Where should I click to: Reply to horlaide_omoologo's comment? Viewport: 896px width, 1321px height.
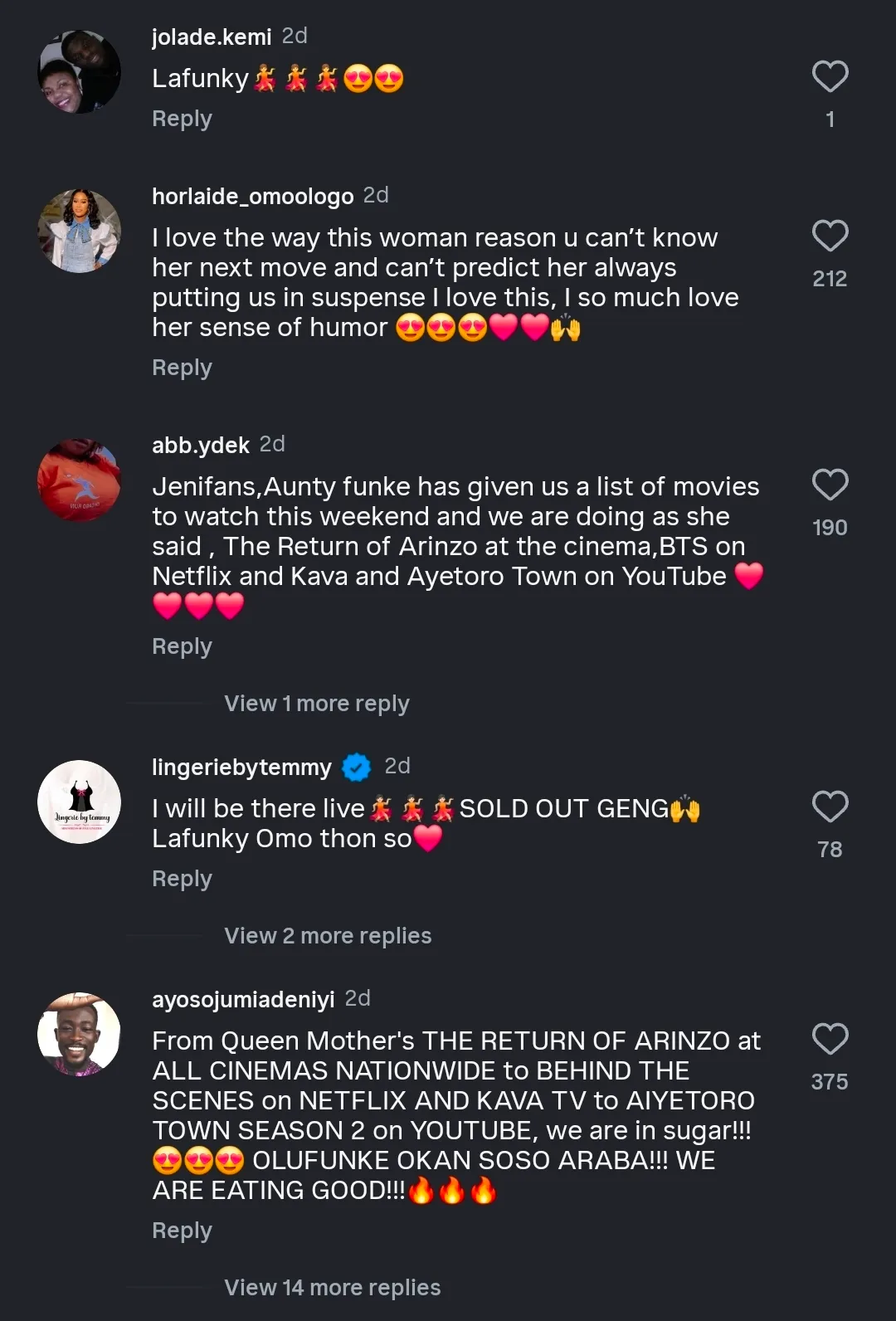182,368
